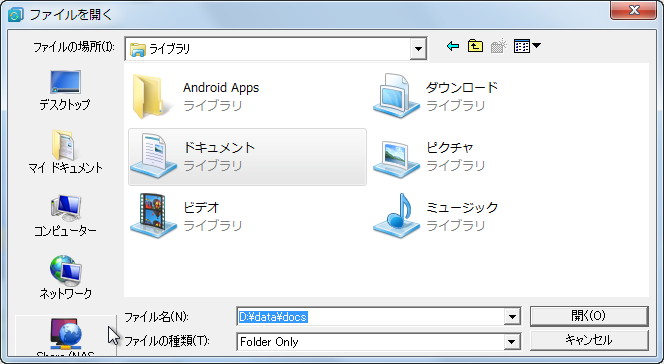Go up one folder level

pos(476,46)
